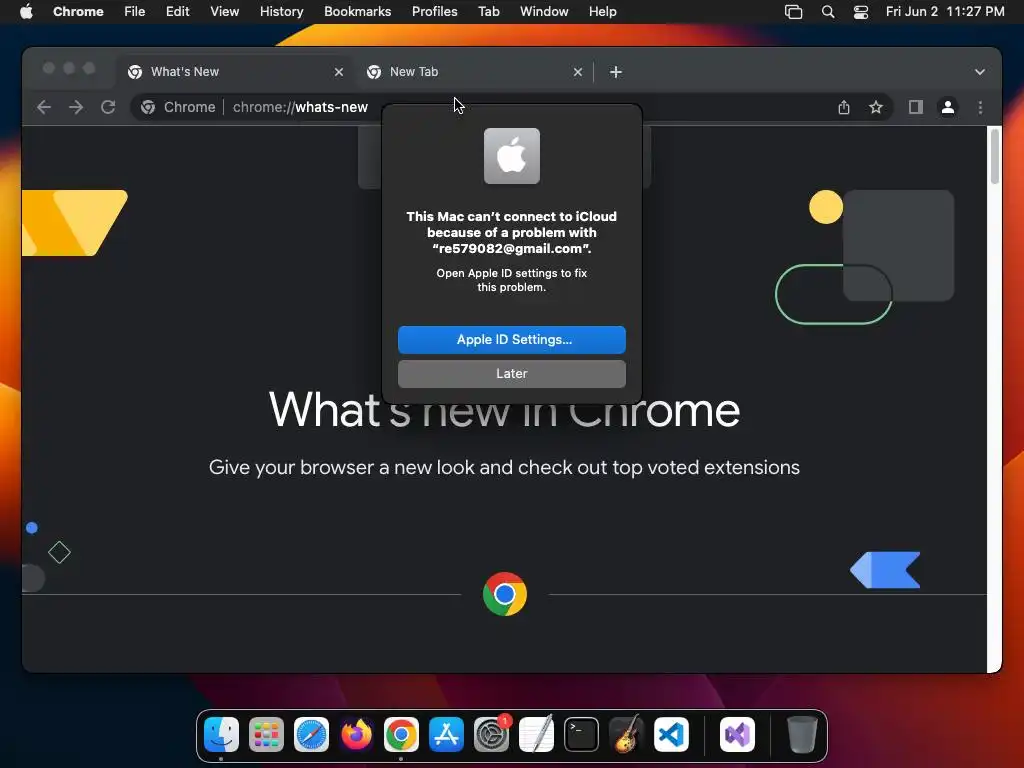Viewport: 1024px width, 768px height.
Task: Open TextEdit from the Dock
Action: pos(536,735)
